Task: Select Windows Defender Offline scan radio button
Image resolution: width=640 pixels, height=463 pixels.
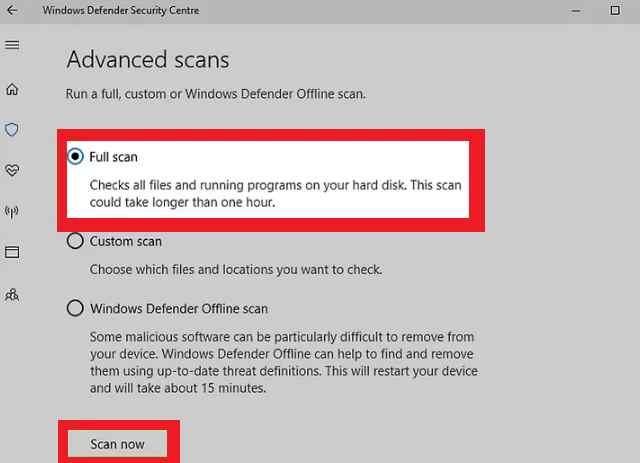Action: tap(75, 308)
